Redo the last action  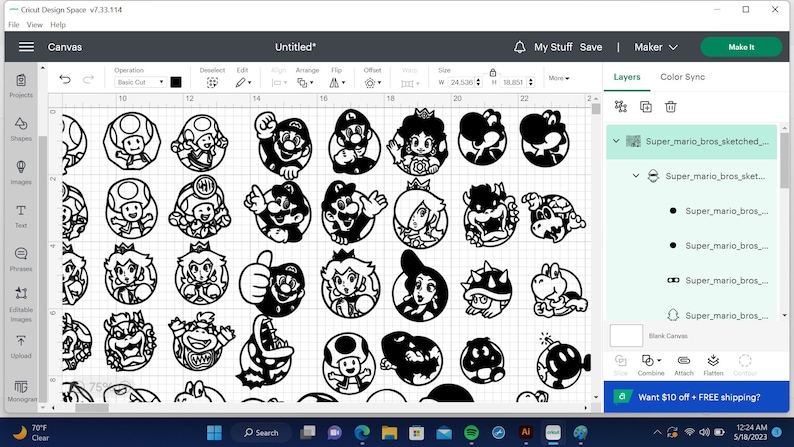[x=88, y=79]
